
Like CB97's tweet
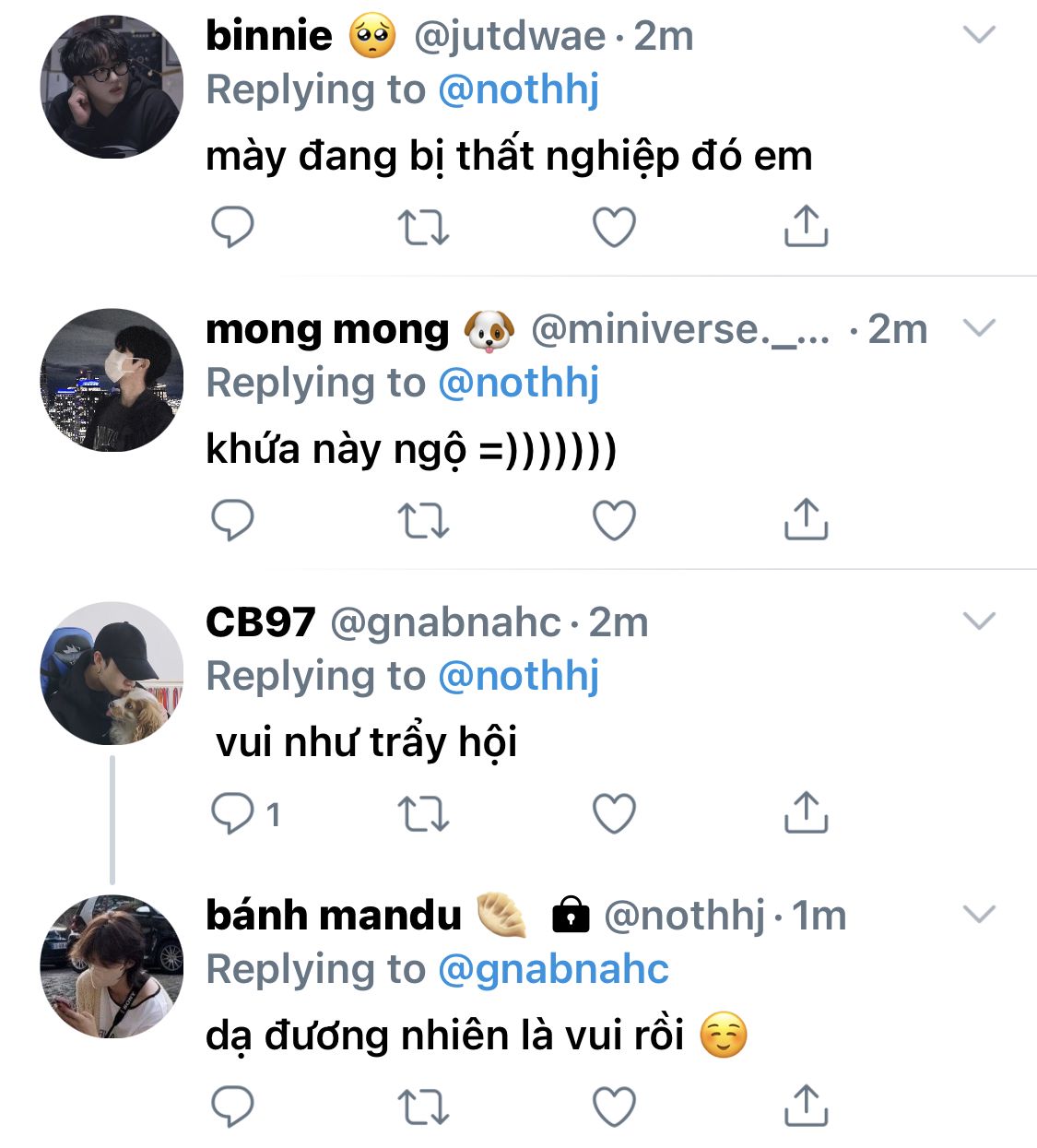[x=614, y=813]
